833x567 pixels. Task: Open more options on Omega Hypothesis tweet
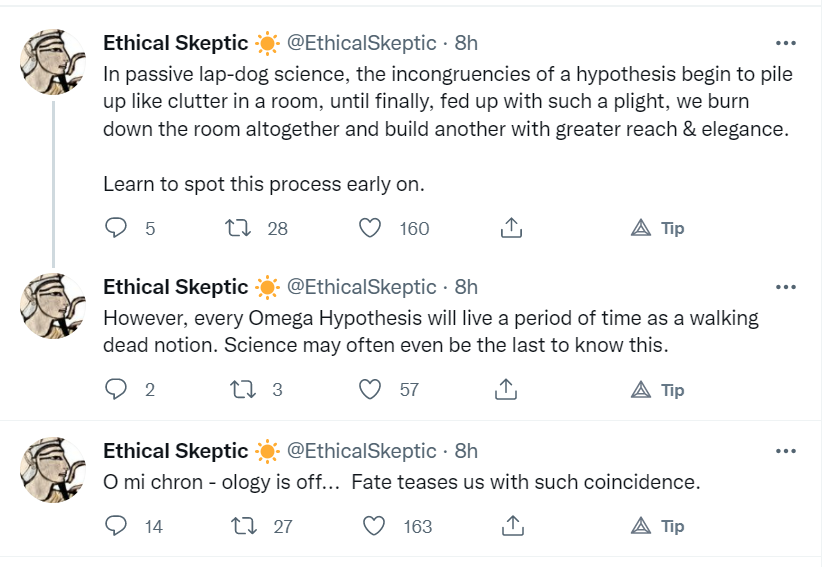click(786, 287)
